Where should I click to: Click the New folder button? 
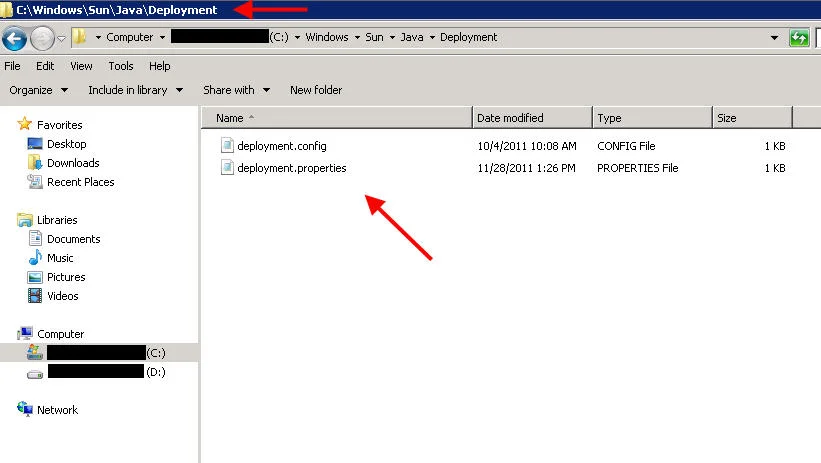point(316,90)
